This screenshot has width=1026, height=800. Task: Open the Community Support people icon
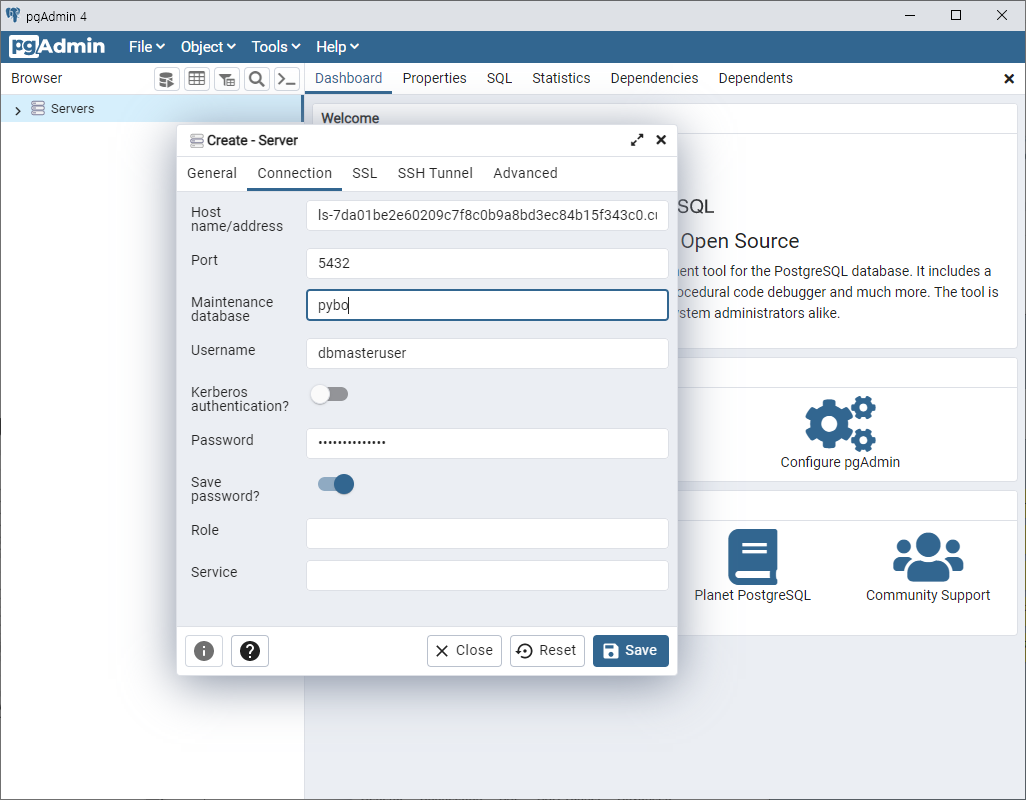[928, 557]
